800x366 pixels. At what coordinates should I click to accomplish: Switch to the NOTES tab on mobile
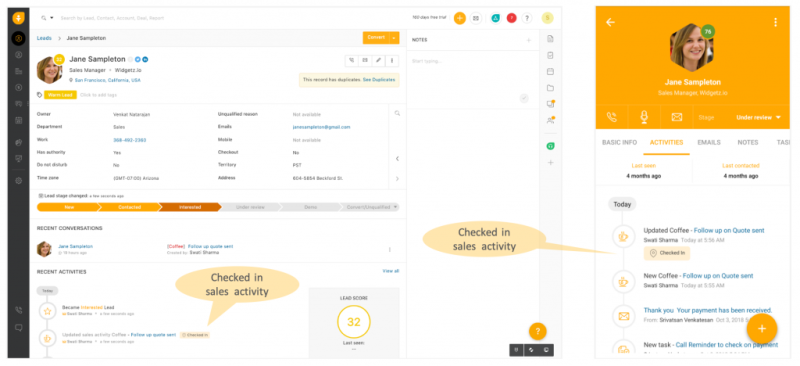tap(748, 142)
